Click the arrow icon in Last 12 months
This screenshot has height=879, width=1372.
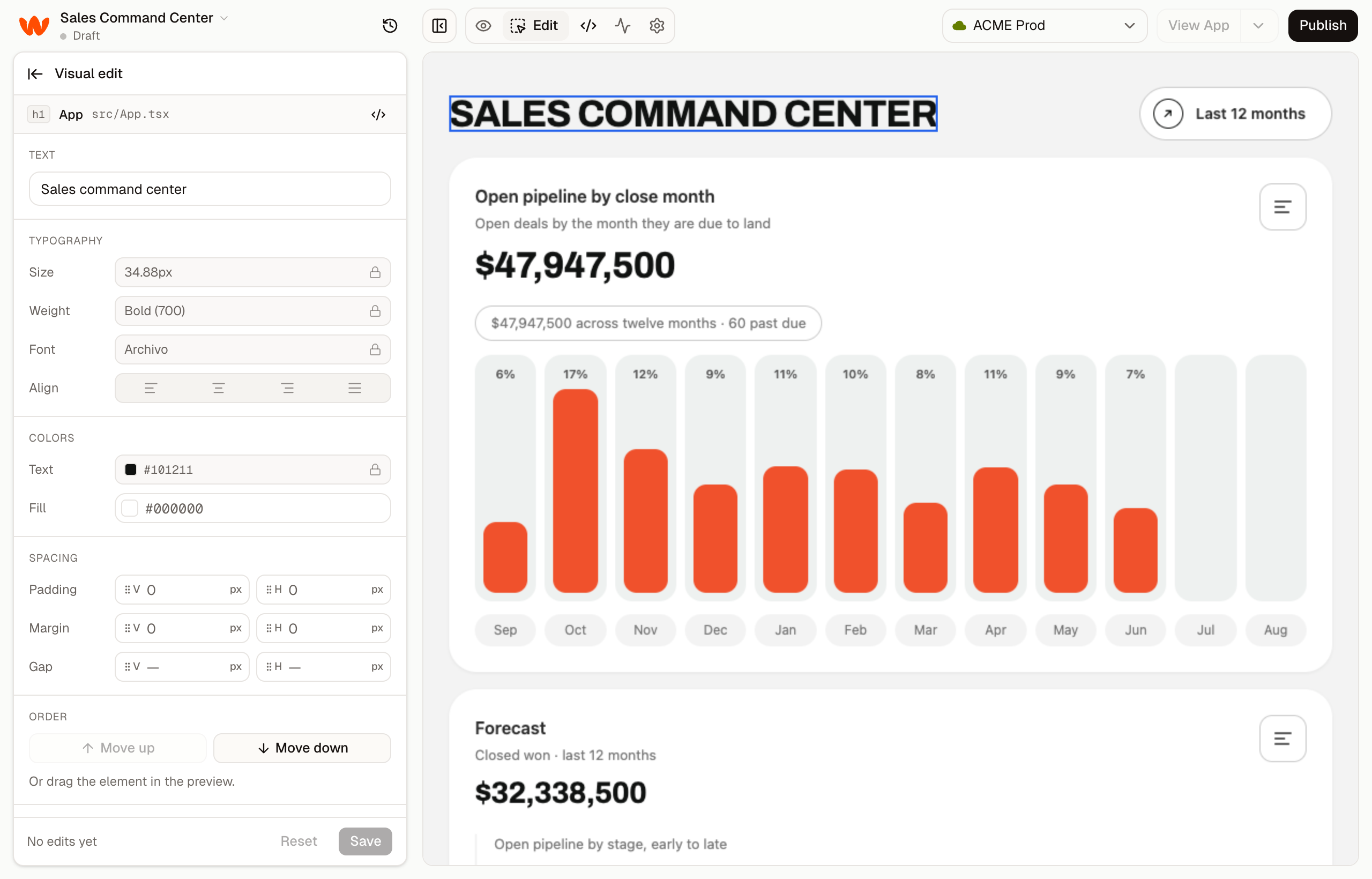(x=1168, y=114)
